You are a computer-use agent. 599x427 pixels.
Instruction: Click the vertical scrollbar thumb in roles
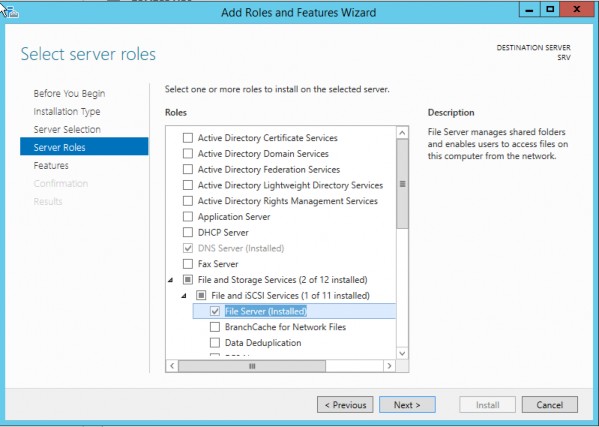[x=402, y=184]
